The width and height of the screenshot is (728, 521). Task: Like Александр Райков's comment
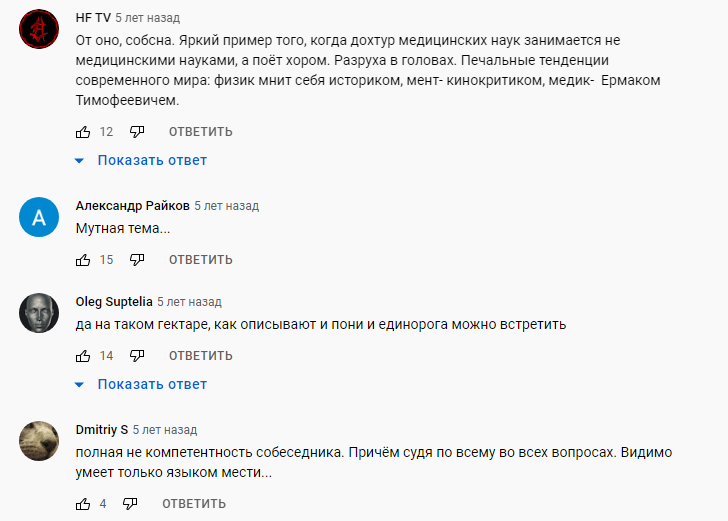(x=83, y=260)
